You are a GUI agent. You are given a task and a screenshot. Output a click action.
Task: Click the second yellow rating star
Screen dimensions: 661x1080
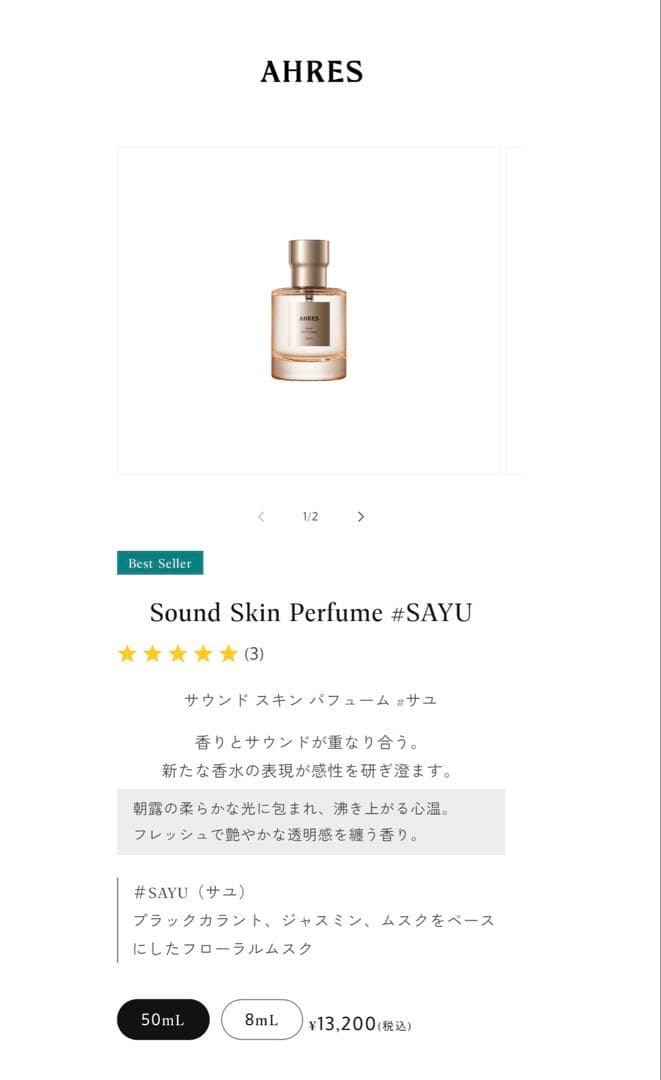click(x=152, y=653)
